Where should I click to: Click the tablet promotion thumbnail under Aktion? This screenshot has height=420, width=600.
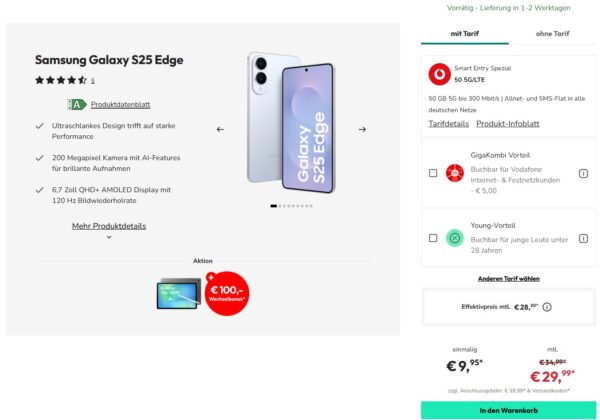point(179,294)
